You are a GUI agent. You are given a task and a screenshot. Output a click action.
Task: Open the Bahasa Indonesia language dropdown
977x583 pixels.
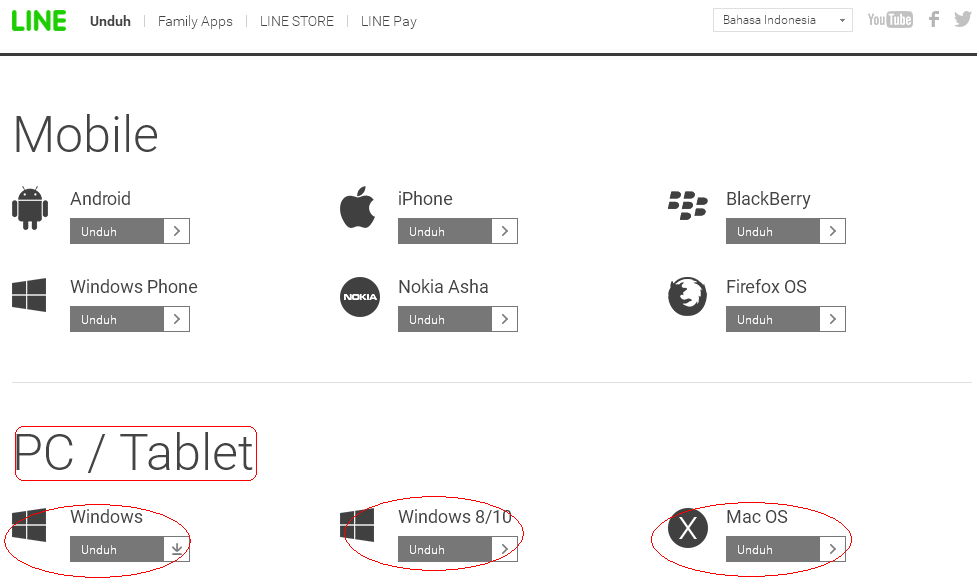[x=782, y=20]
